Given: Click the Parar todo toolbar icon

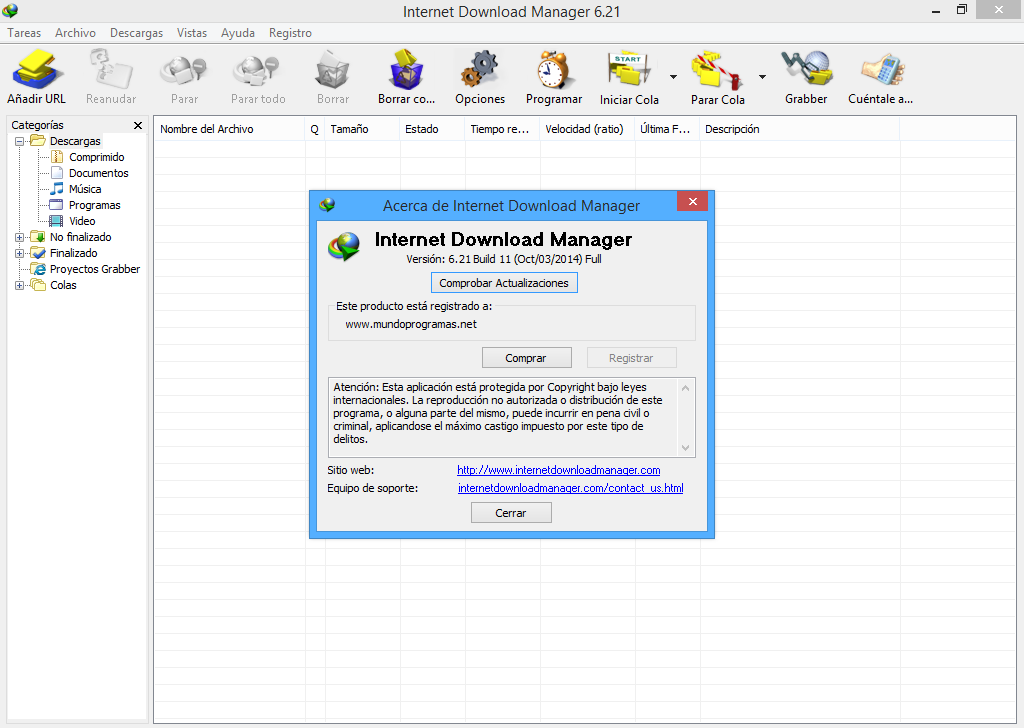Looking at the screenshot, I should click(x=257, y=71).
